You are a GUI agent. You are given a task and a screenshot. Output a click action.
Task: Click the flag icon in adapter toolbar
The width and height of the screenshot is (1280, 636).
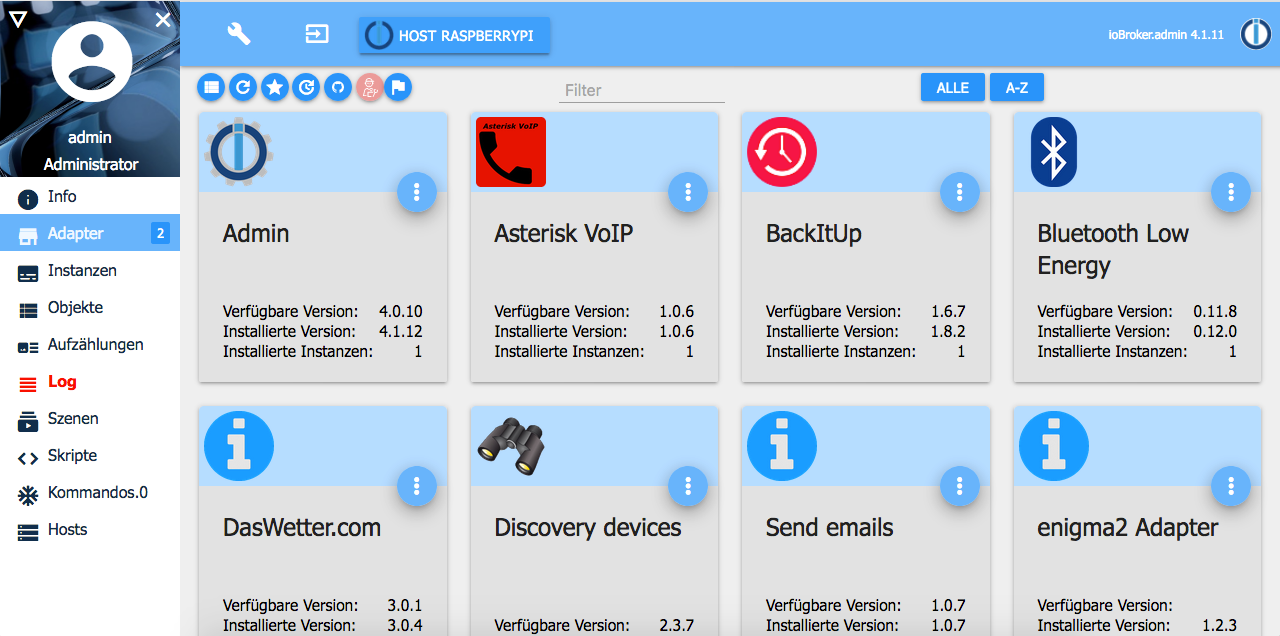click(x=399, y=88)
